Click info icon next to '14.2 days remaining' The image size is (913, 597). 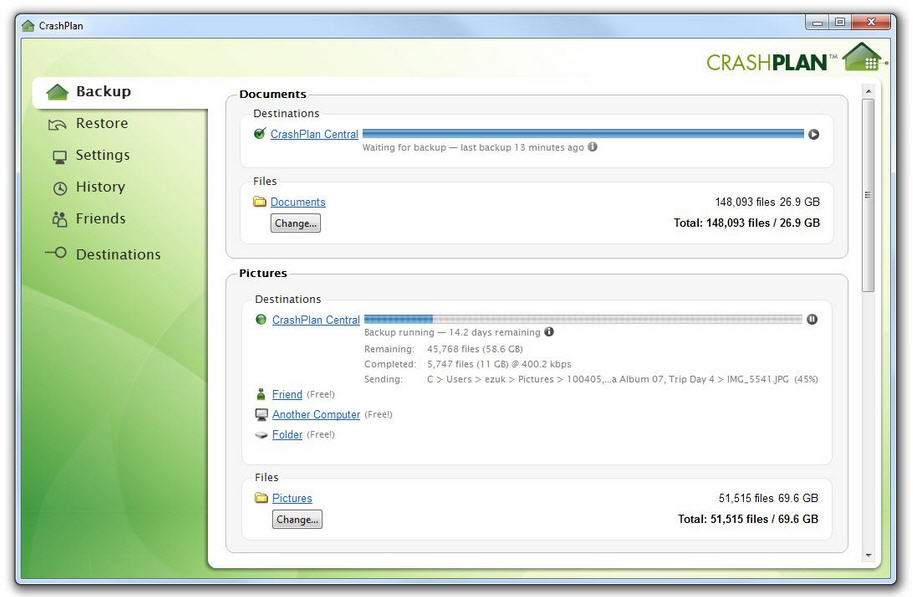click(x=549, y=332)
